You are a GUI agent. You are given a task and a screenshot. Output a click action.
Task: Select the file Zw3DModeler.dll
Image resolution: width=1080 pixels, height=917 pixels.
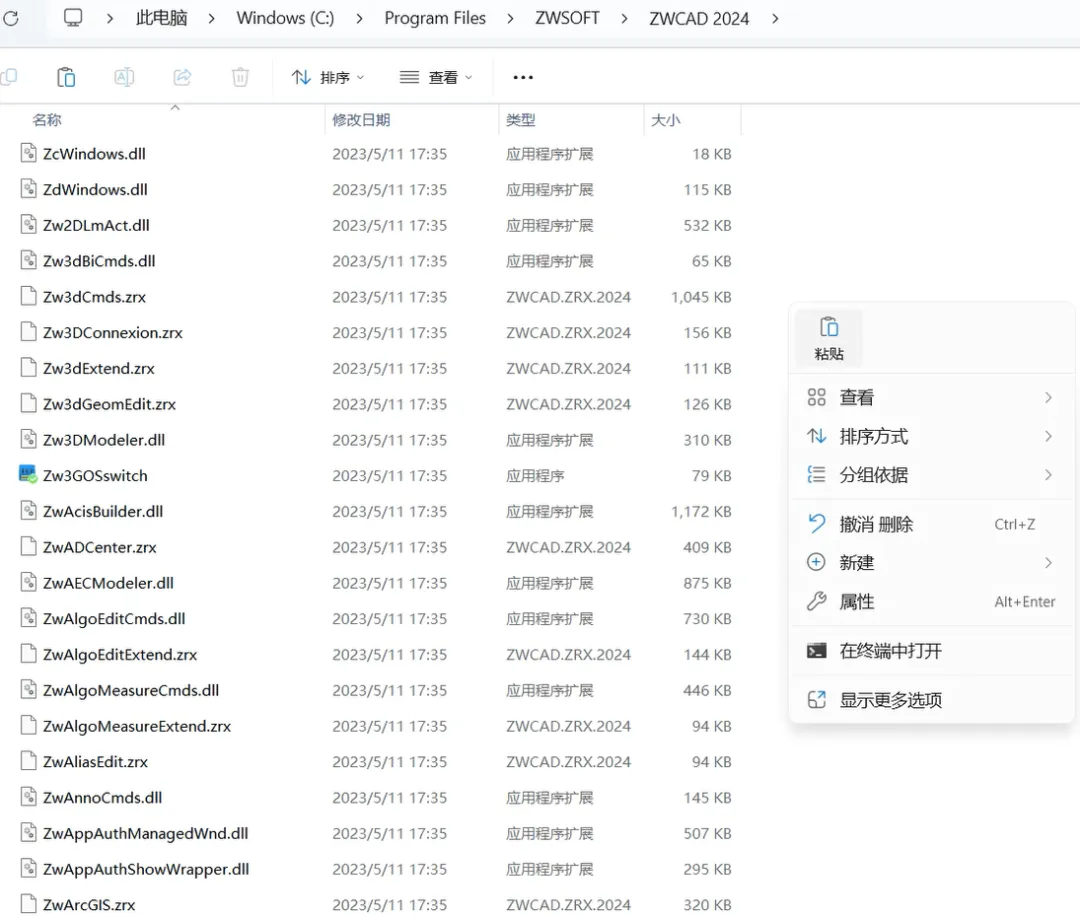103,440
